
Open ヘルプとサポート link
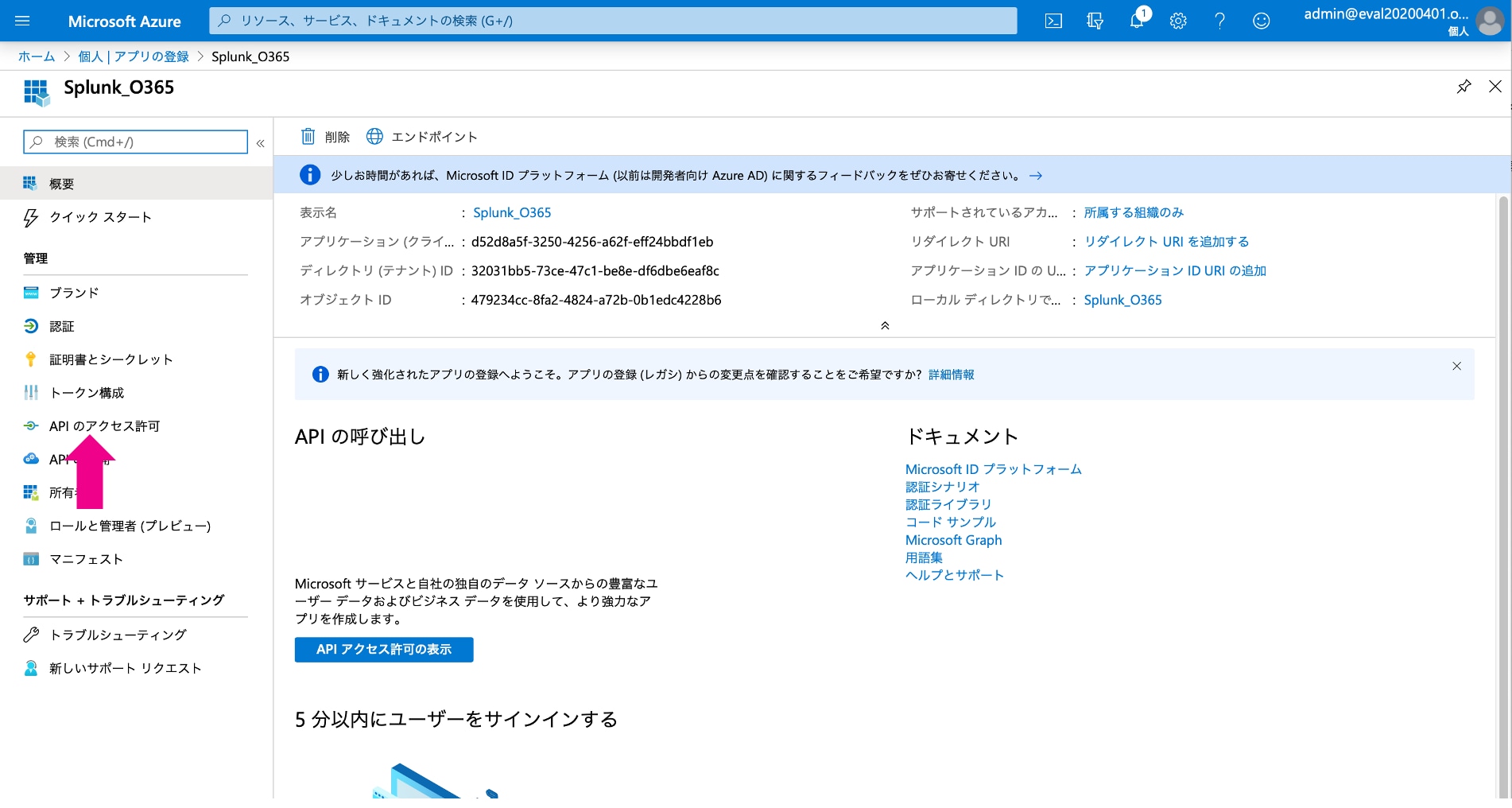point(955,575)
